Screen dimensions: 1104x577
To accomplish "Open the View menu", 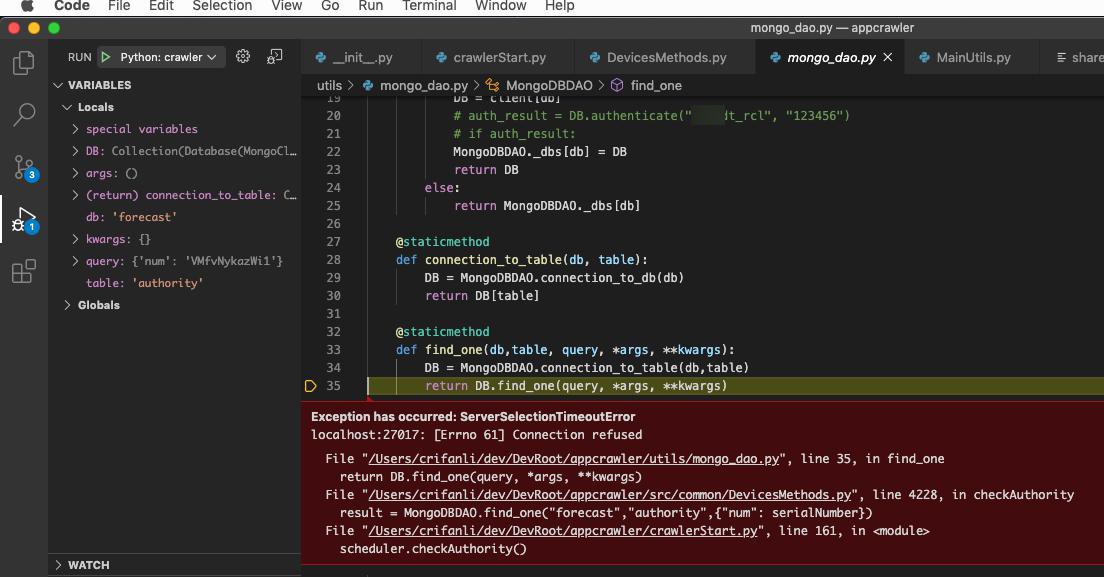I will [x=287, y=6].
